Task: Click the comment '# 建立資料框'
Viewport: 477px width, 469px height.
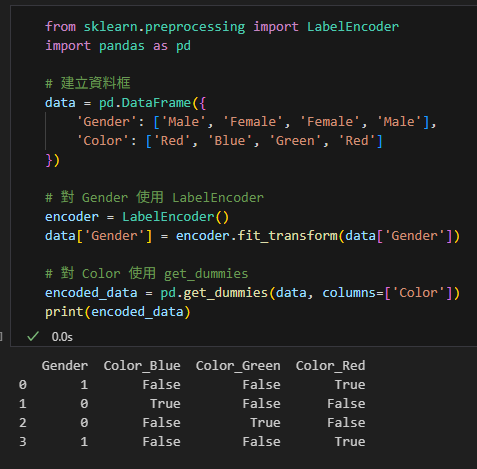Action: [88, 83]
